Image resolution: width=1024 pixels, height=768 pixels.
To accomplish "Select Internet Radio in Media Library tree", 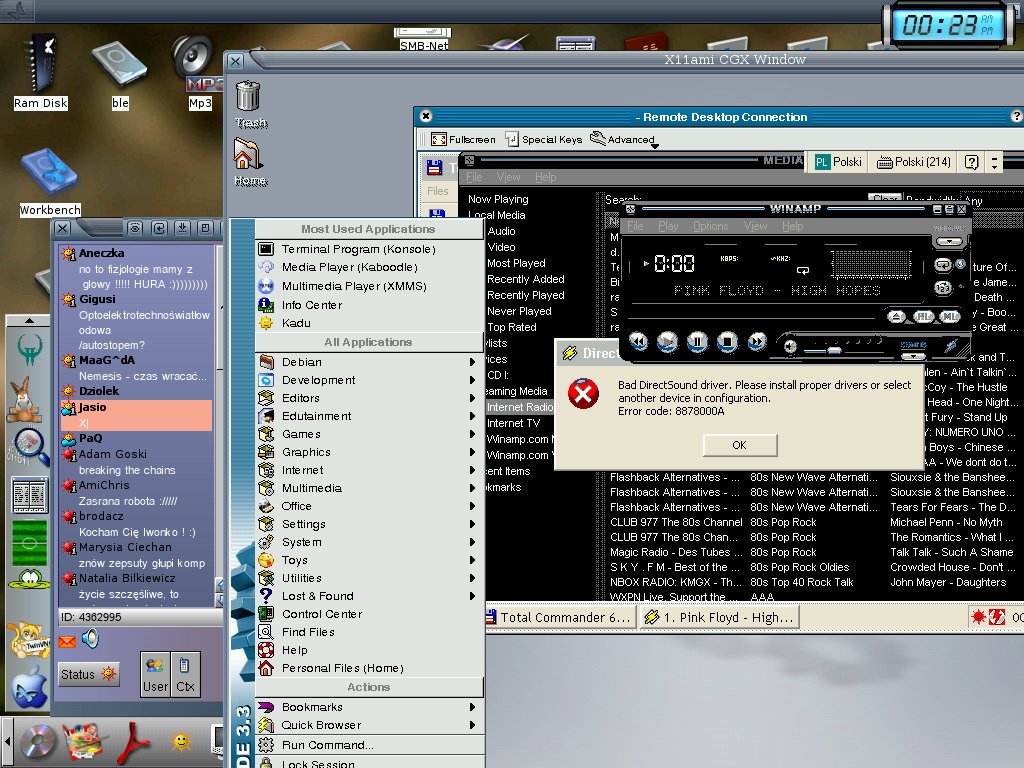I will (520, 407).
